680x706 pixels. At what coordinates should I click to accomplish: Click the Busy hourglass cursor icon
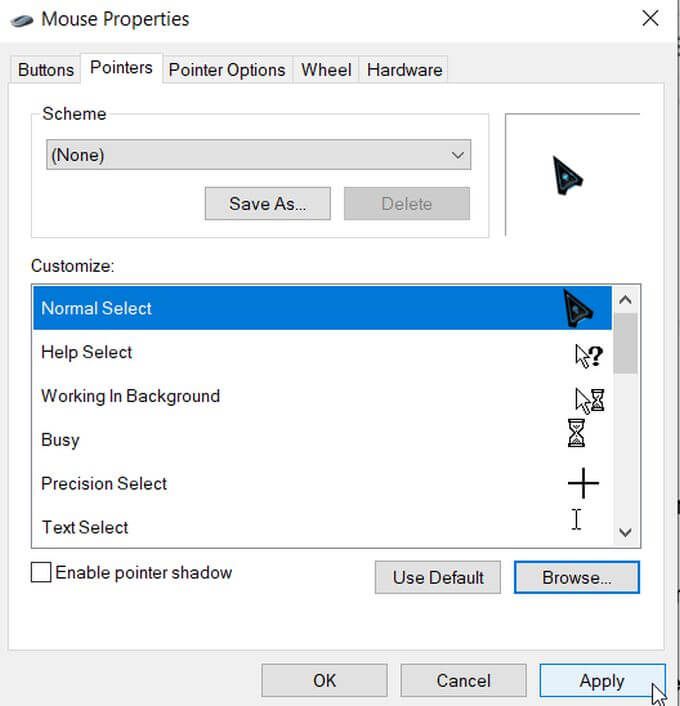click(x=576, y=433)
